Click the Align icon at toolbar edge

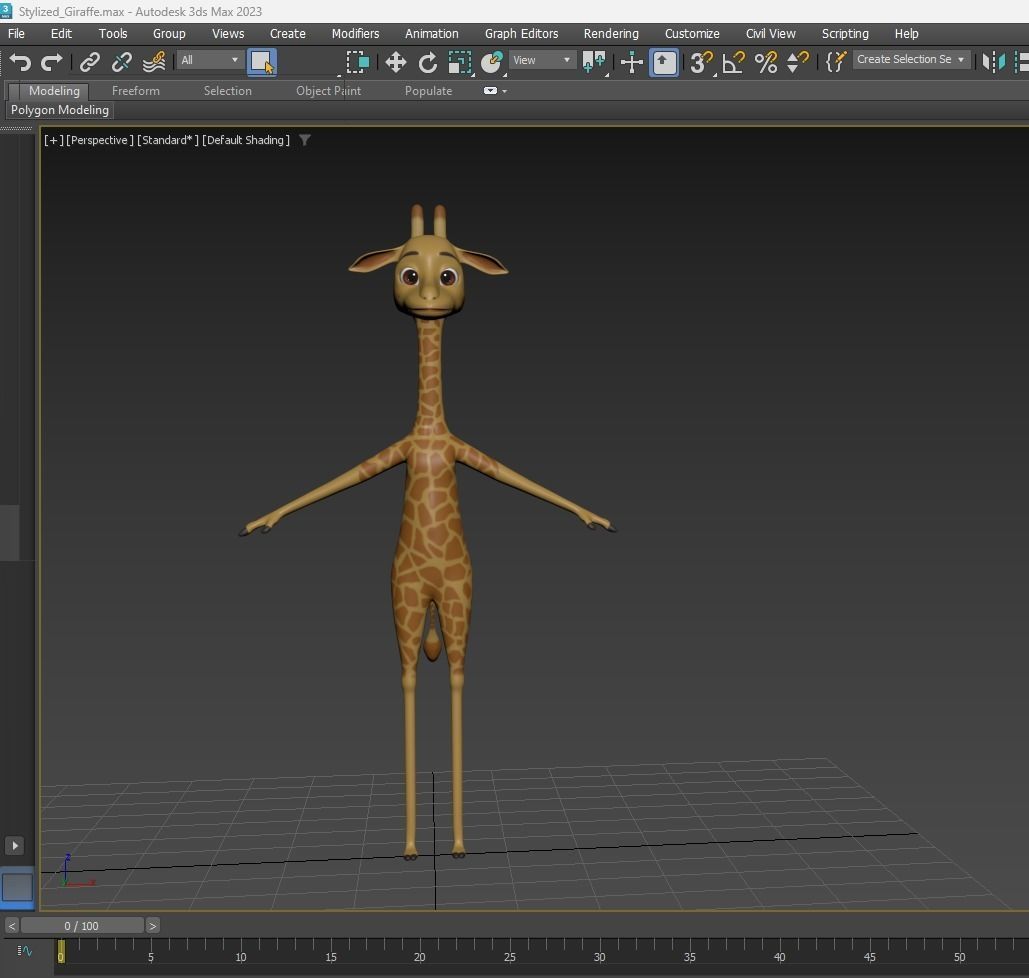coord(1021,62)
